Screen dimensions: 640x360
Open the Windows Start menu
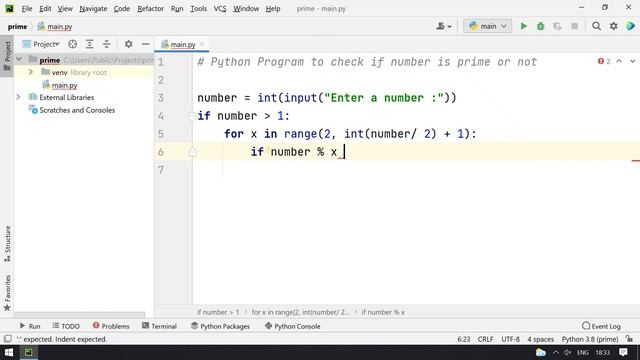click(x=9, y=352)
